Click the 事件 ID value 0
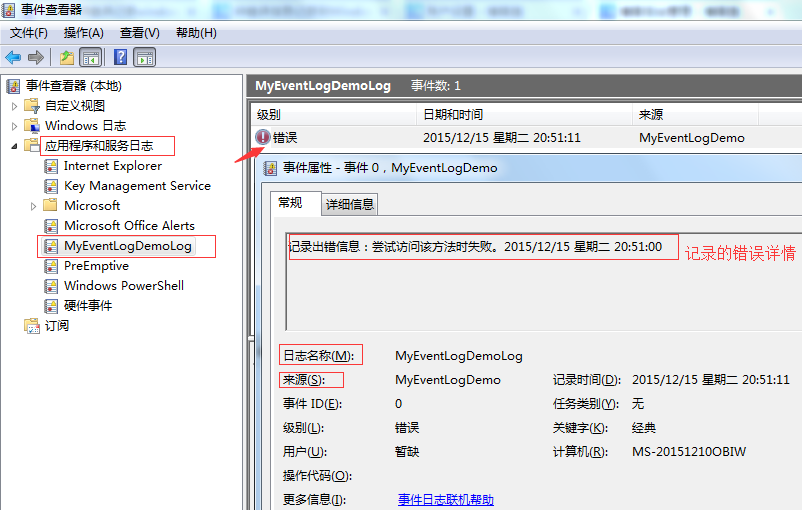The width and height of the screenshot is (802, 510). [x=398, y=404]
